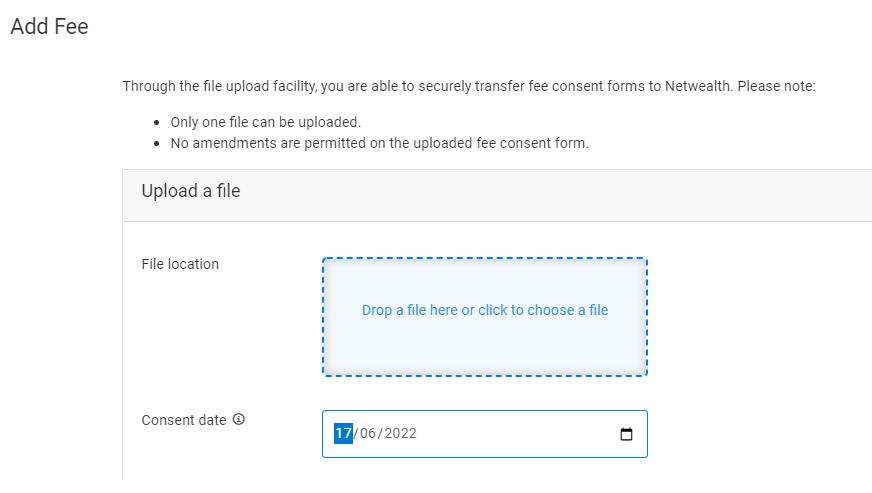Open the calendar picker in the date field

(x=626, y=434)
